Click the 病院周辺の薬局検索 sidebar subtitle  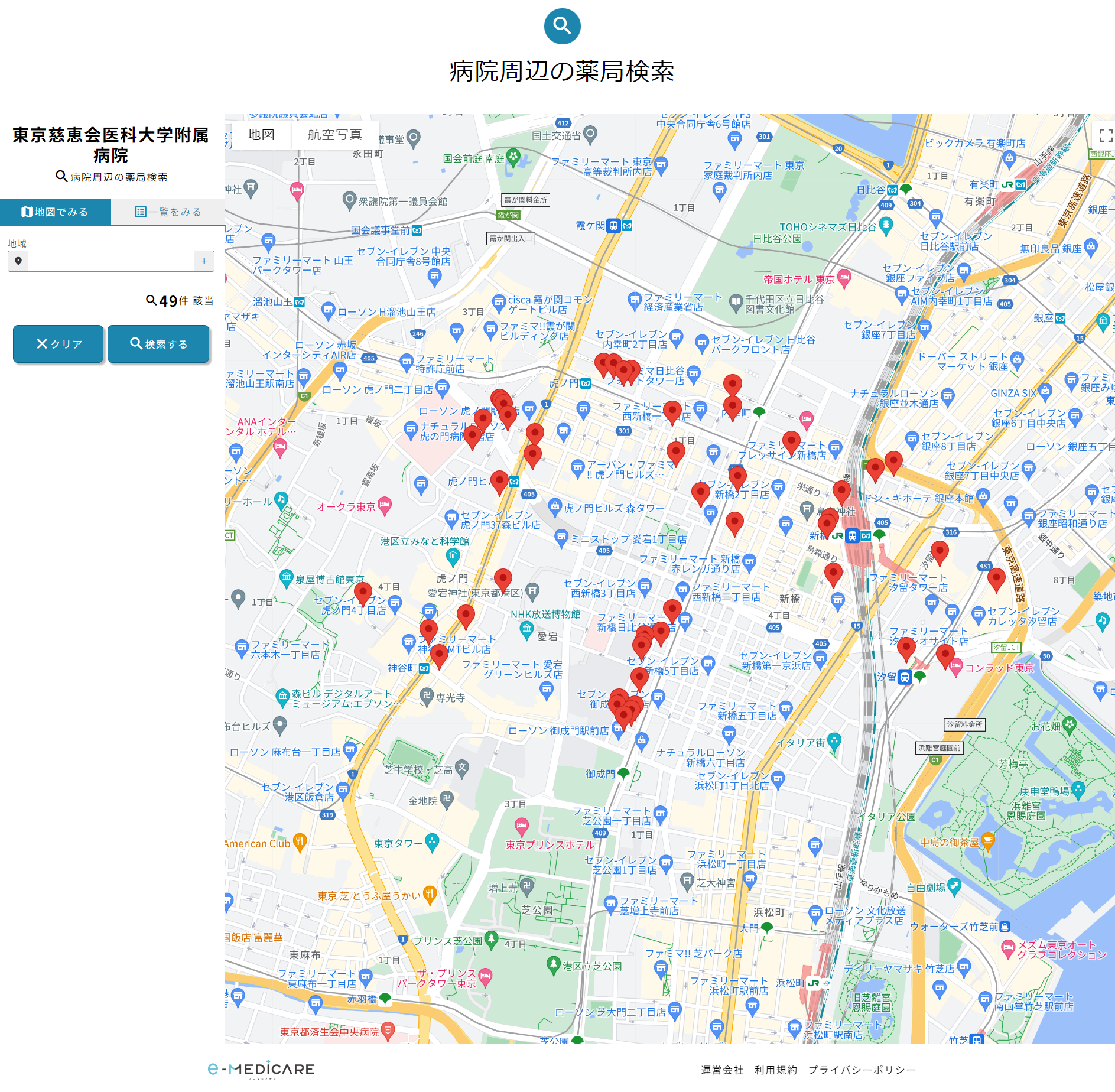(x=112, y=177)
